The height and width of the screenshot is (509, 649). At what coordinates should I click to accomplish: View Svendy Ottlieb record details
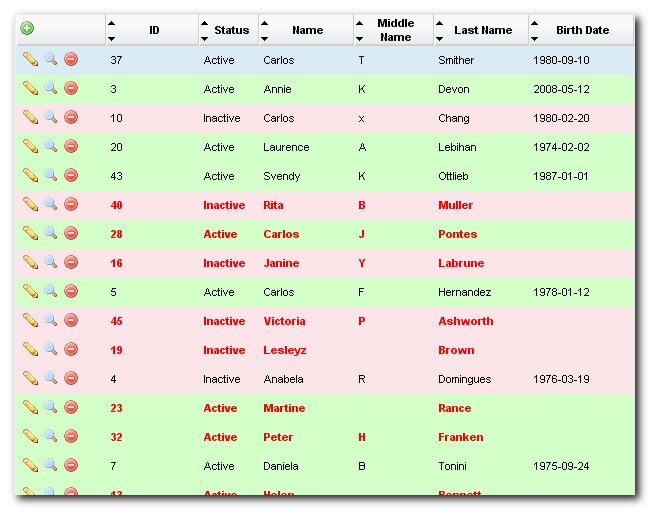(x=50, y=175)
